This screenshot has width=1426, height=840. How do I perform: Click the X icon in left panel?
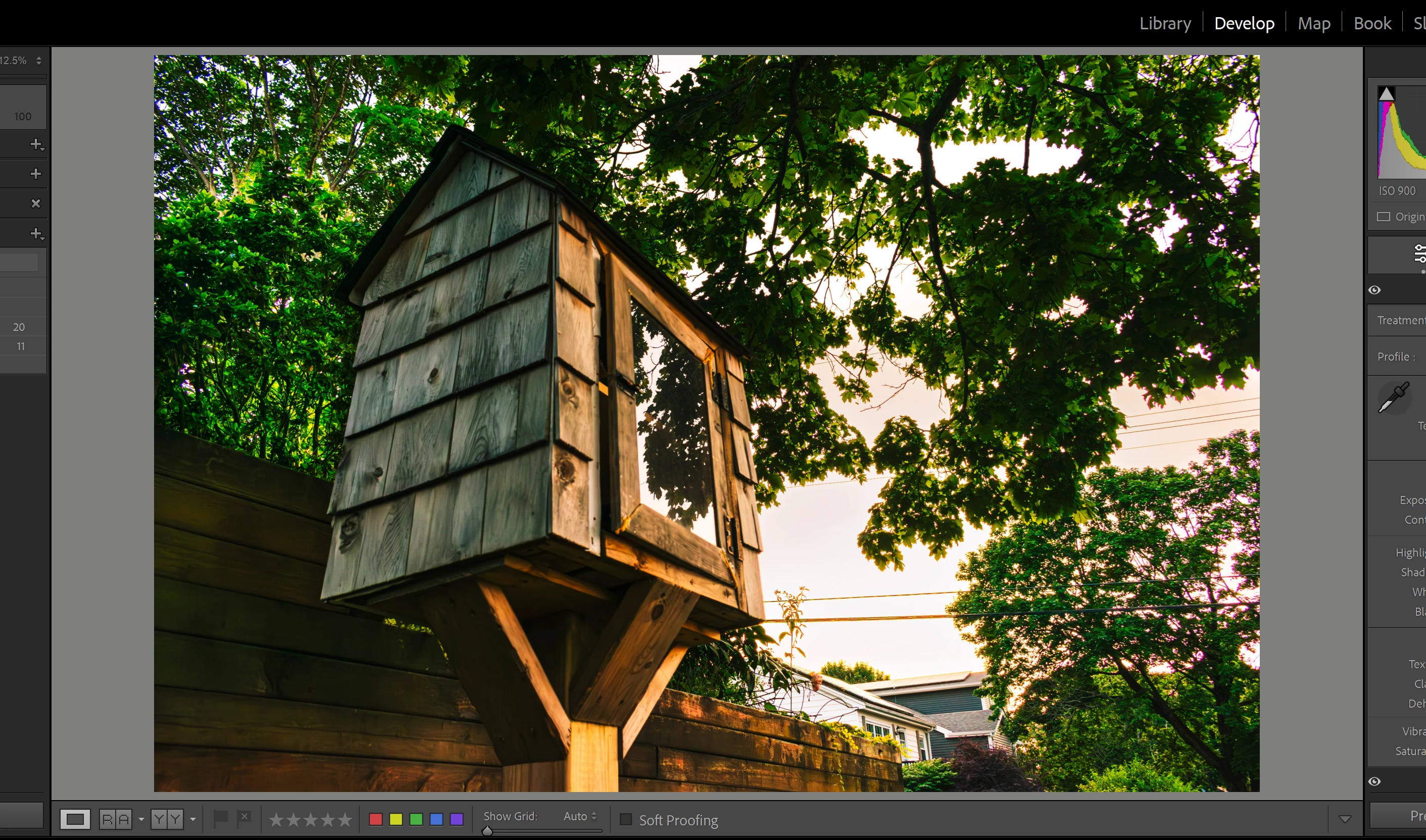(36, 204)
